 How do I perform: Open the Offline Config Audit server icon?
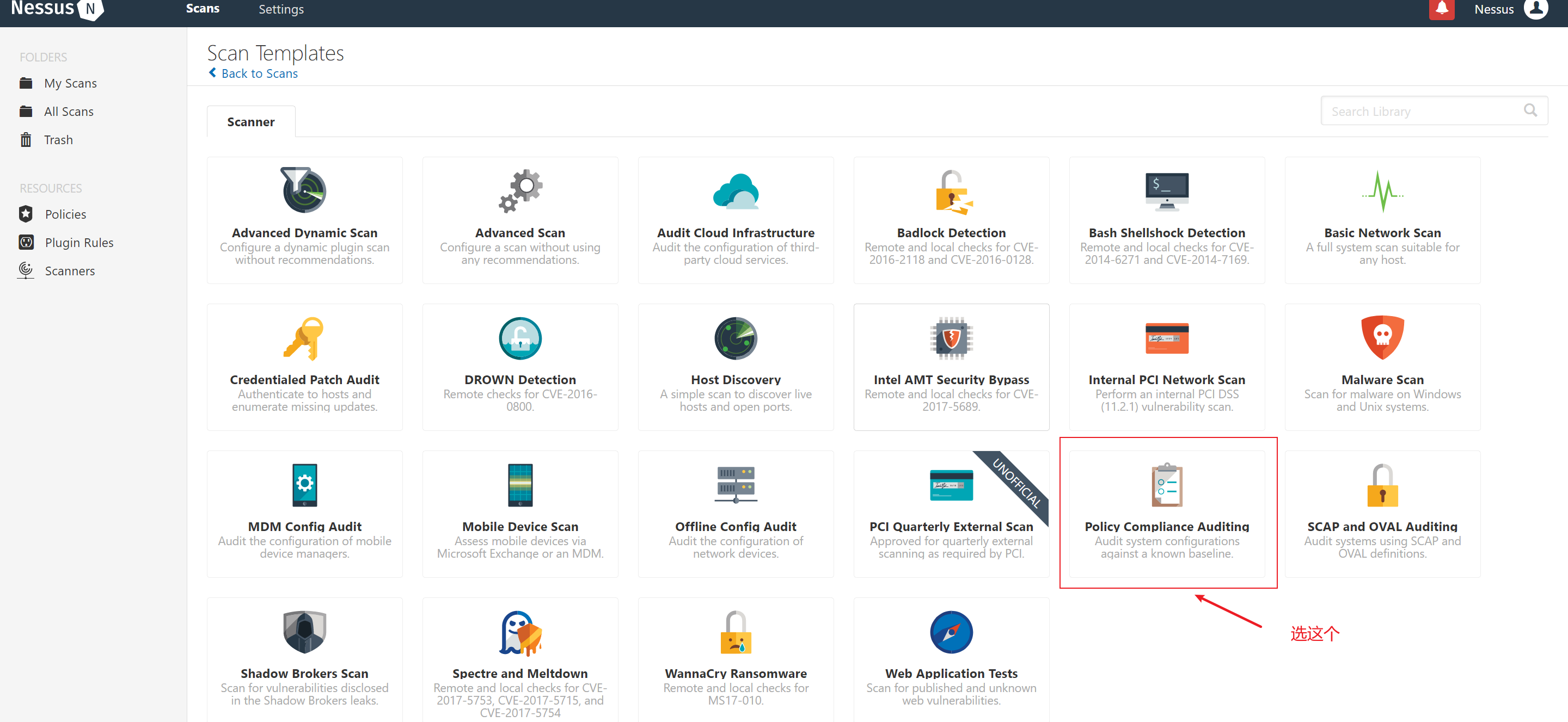click(x=736, y=485)
